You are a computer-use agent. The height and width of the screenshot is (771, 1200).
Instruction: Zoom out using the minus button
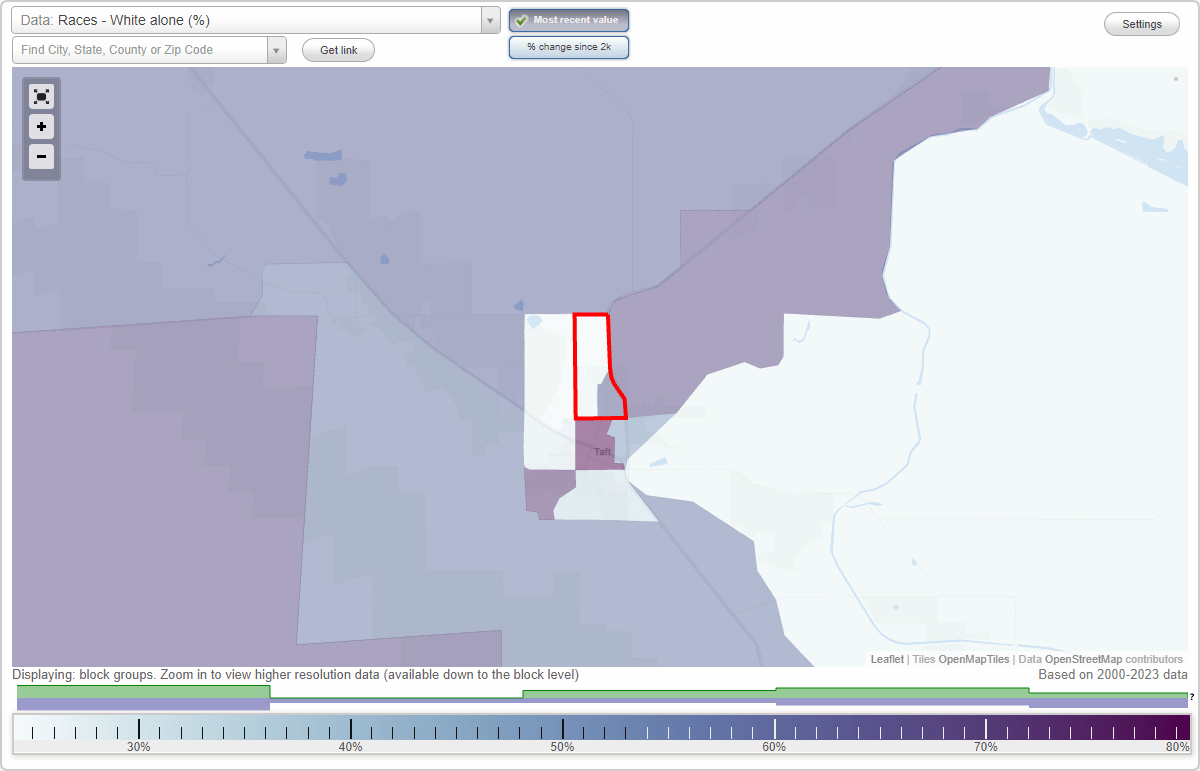[41, 157]
